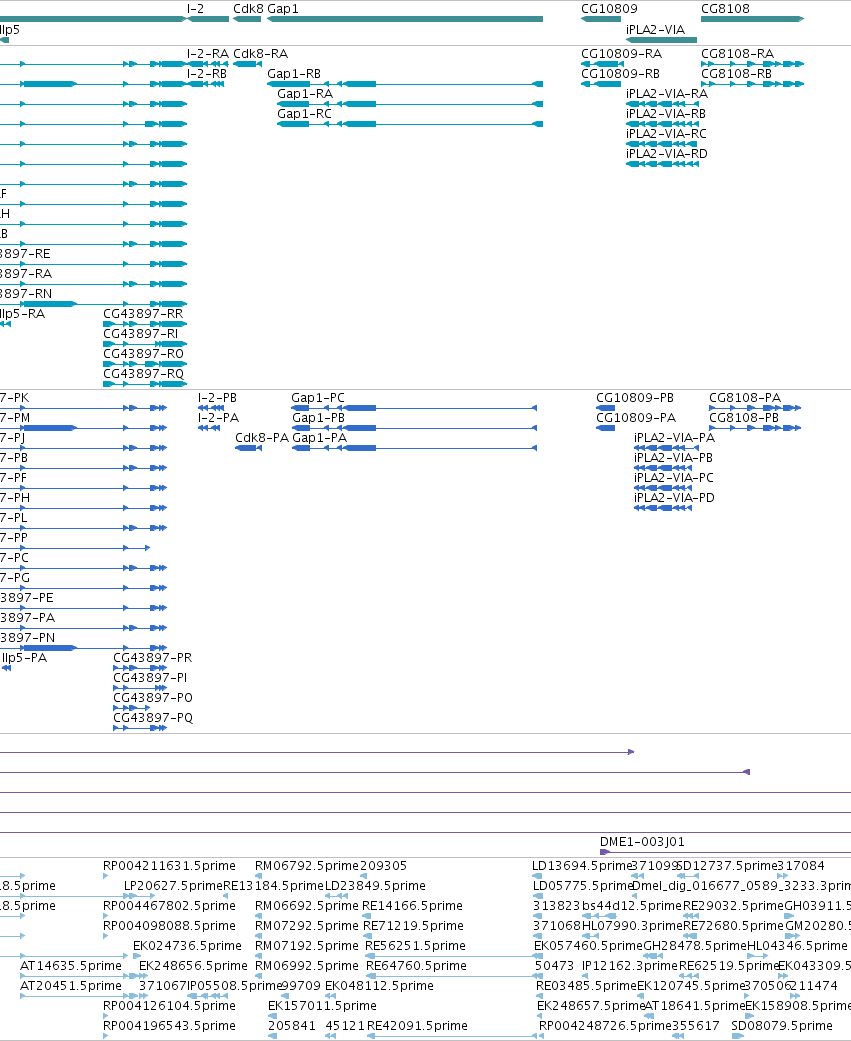Click the Ilp5-PA protein label
This screenshot has width=851, height=1041.
pyautogui.click(x=25, y=657)
